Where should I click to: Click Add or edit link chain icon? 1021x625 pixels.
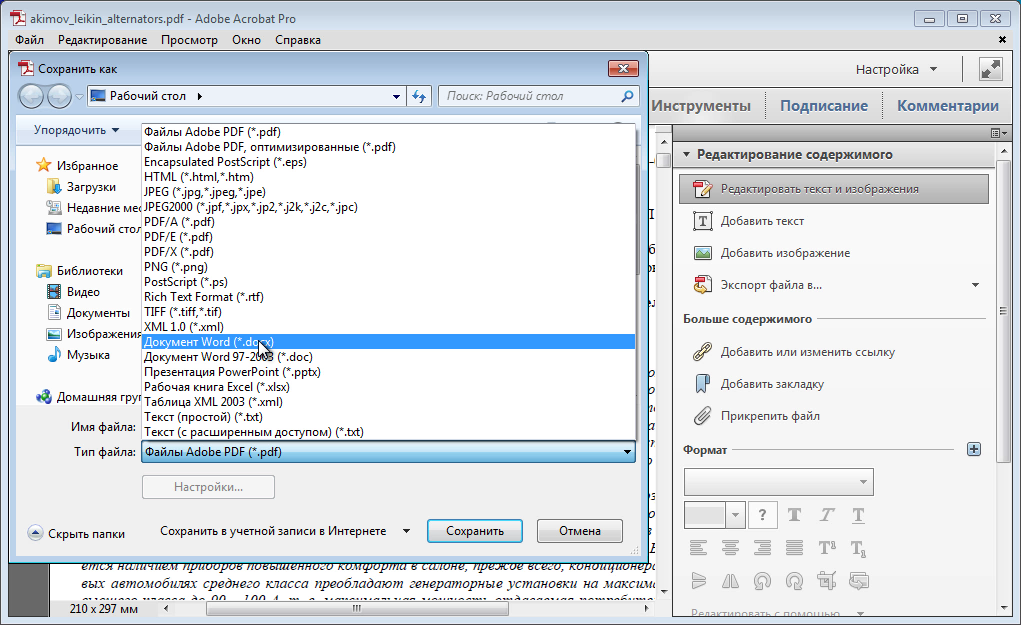[x=702, y=352]
